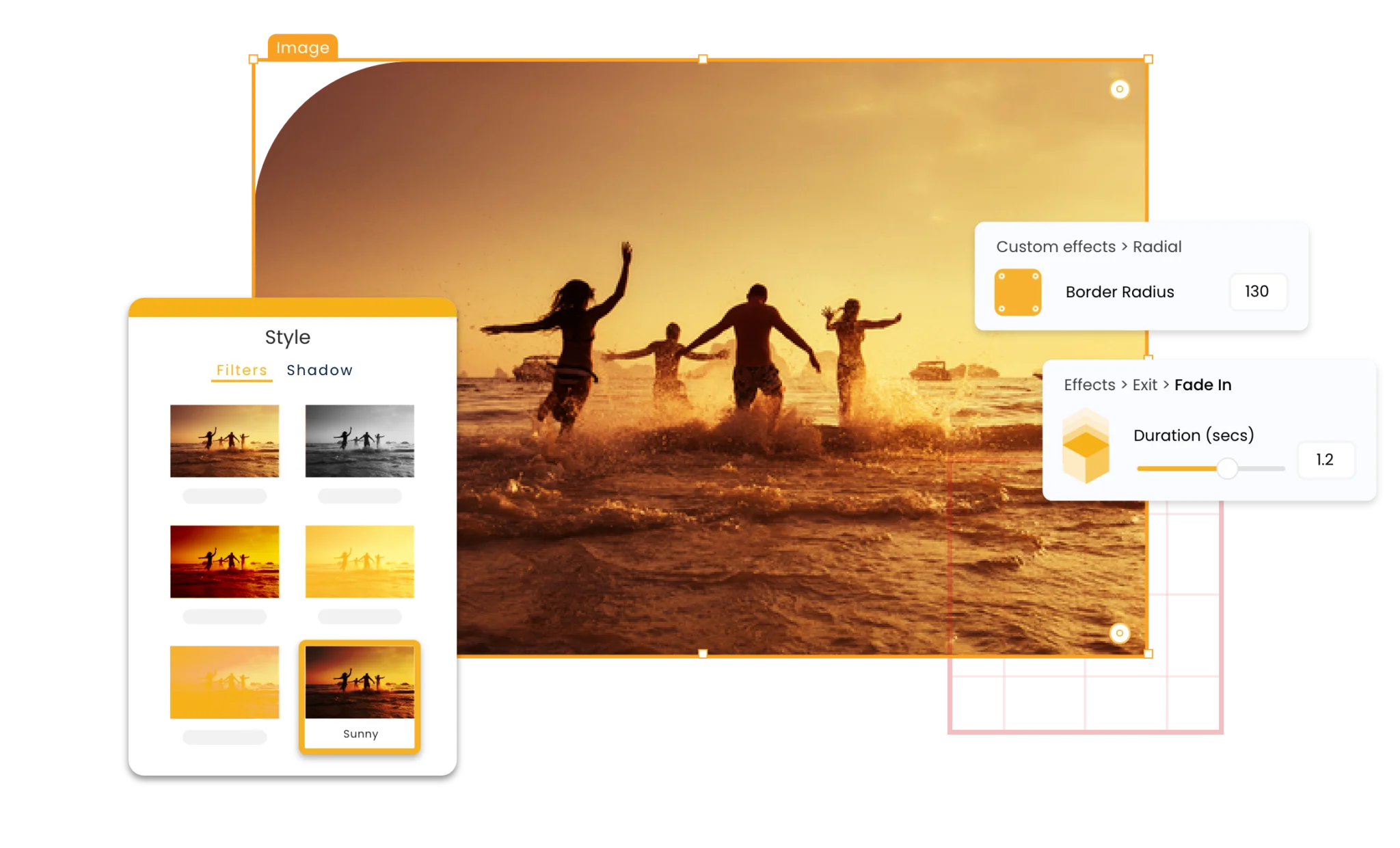Select the Sunny filter preset

362,700
